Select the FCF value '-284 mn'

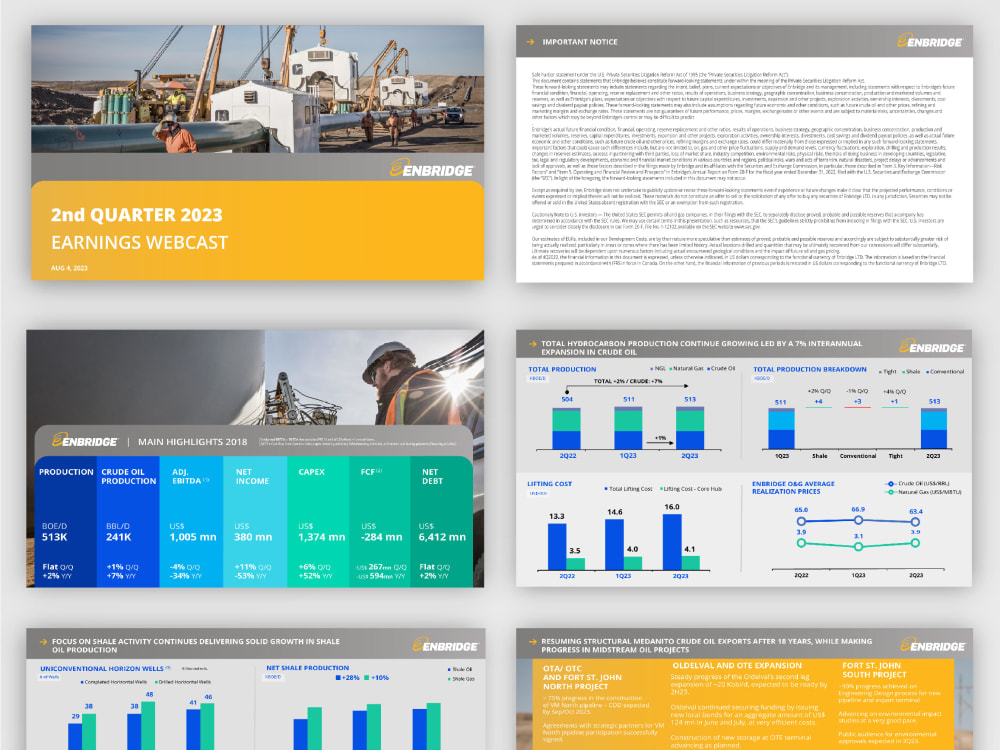tap(381, 537)
